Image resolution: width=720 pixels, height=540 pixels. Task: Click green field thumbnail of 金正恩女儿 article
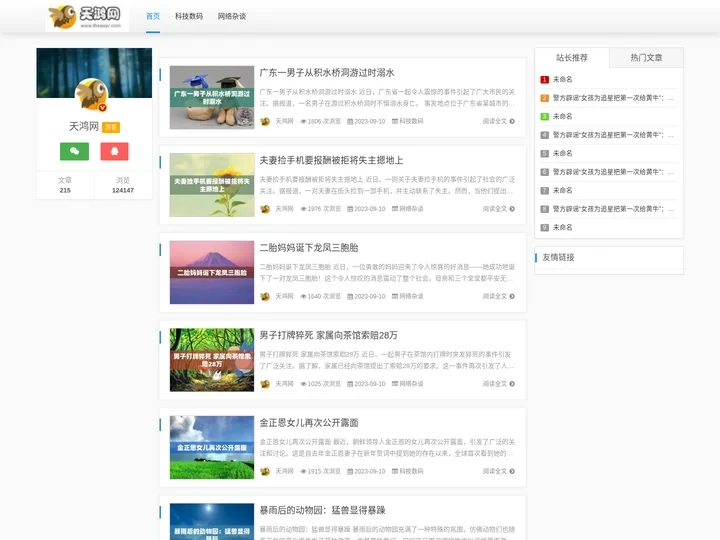[212, 447]
